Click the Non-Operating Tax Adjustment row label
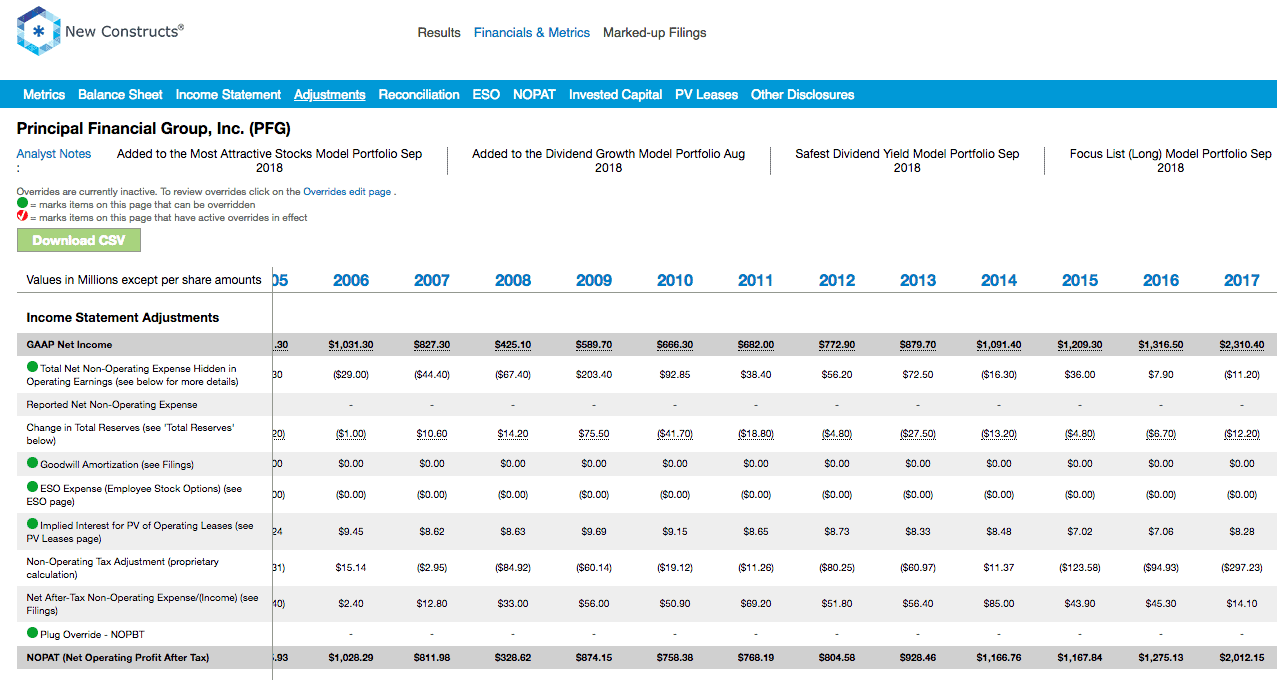 [122, 568]
